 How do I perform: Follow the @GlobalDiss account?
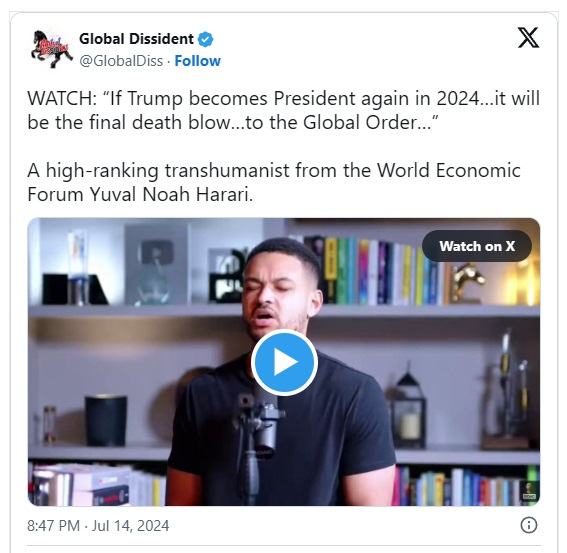pyautogui.click(x=197, y=61)
